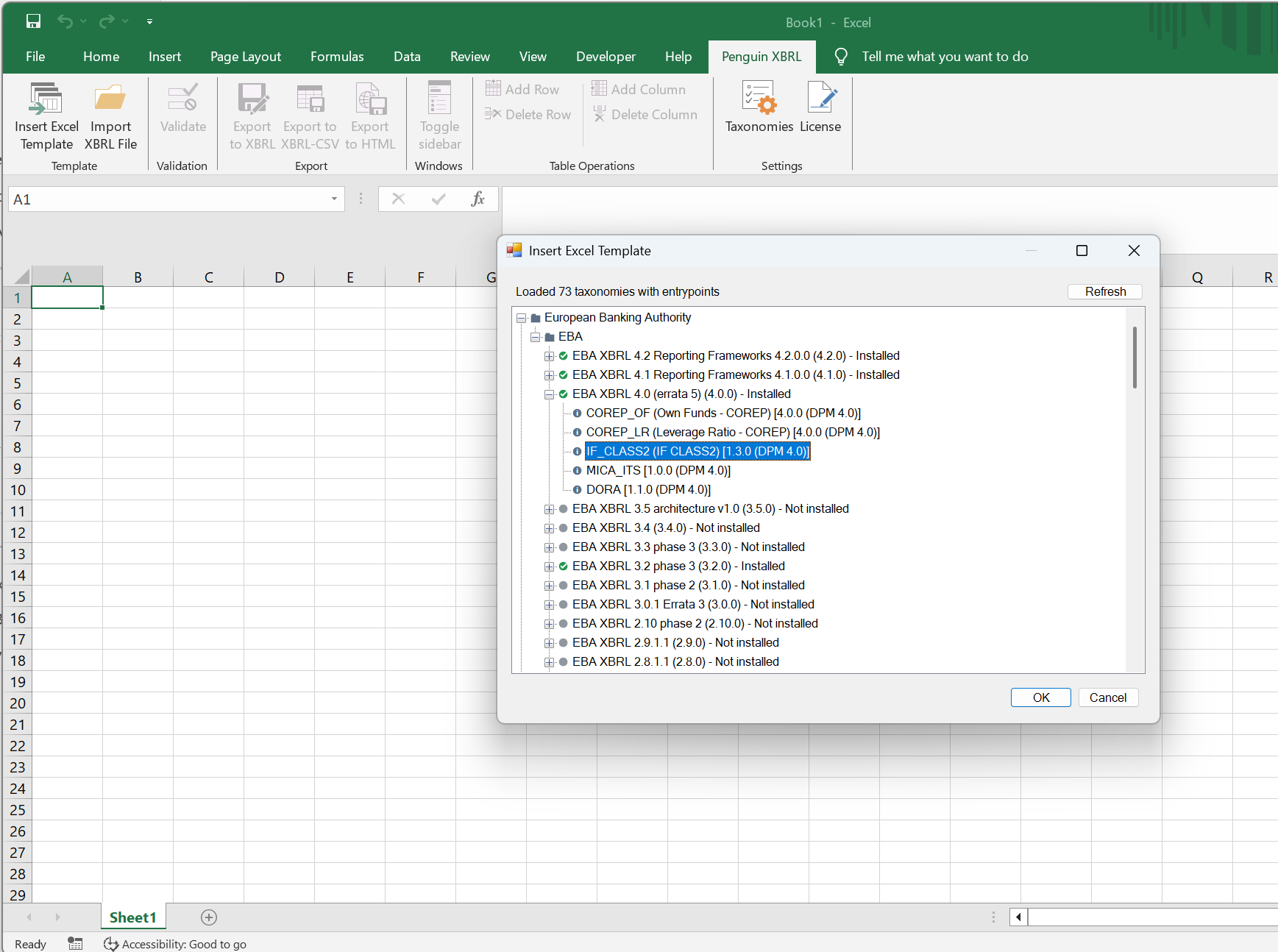
Task: Click the Refresh button in dialog
Action: pos(1105,291)
